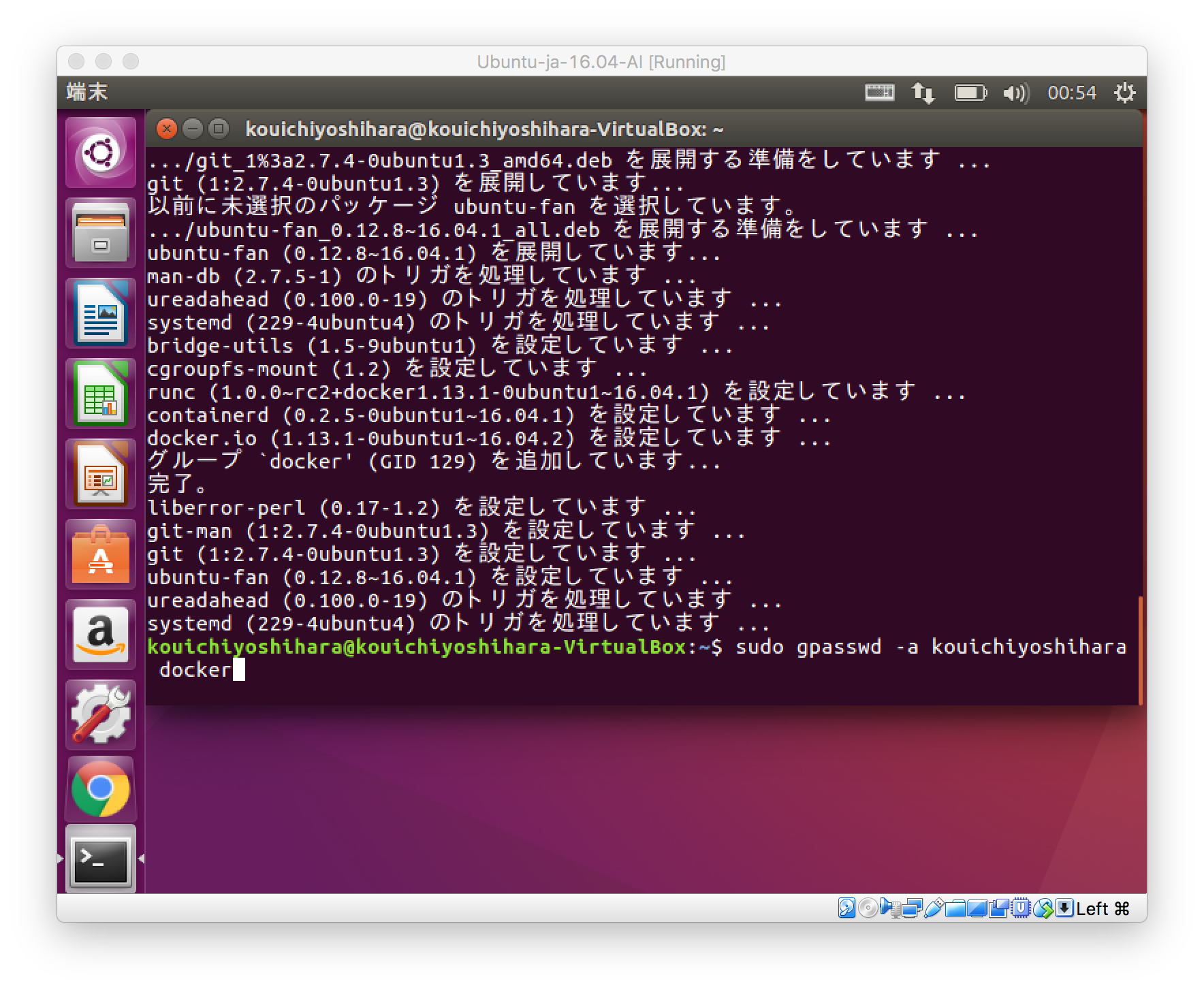Click the '.../git_1%3a2.7.4-0ubuntu1.3_amd64.deb' line

pos(569,160)
